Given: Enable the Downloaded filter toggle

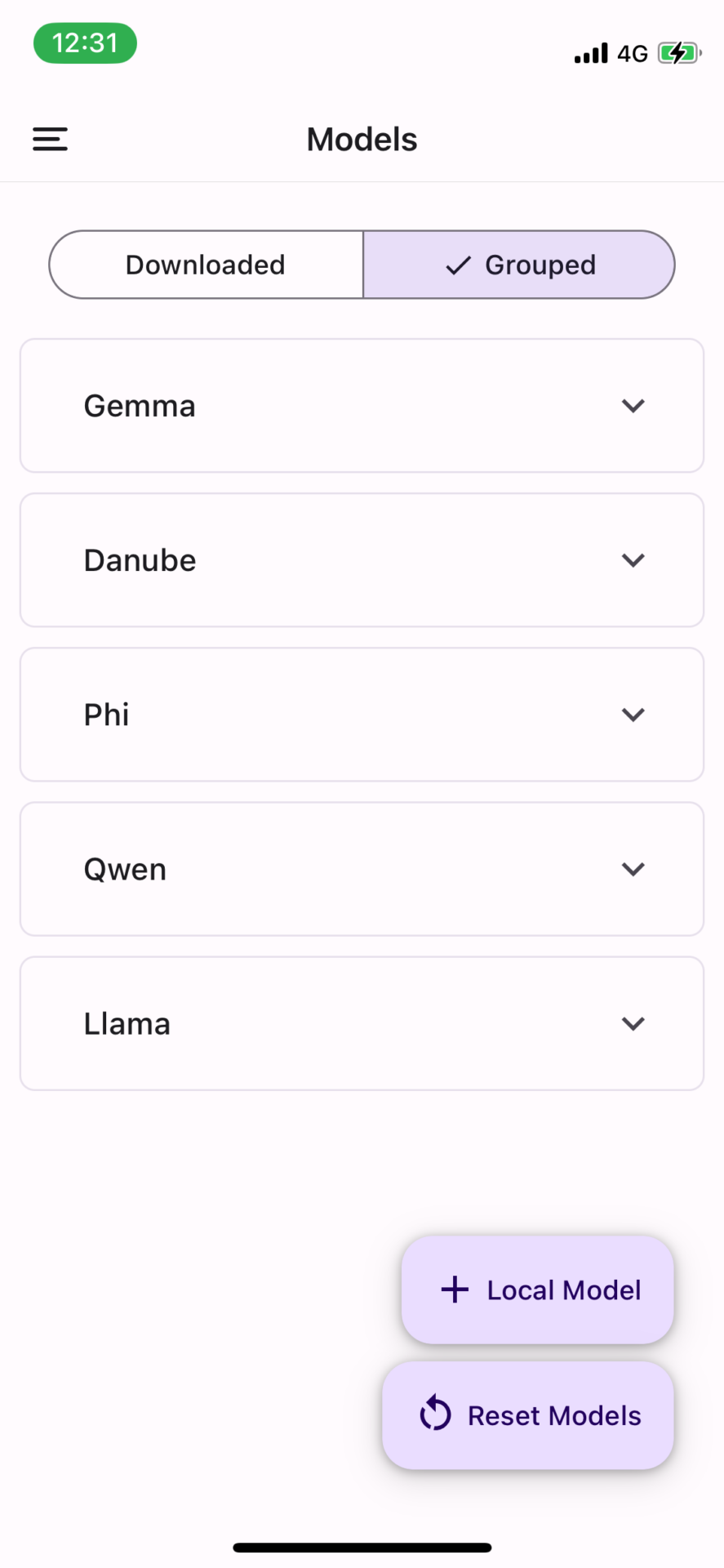Looking at the screenshot, I should coord(206,265).
